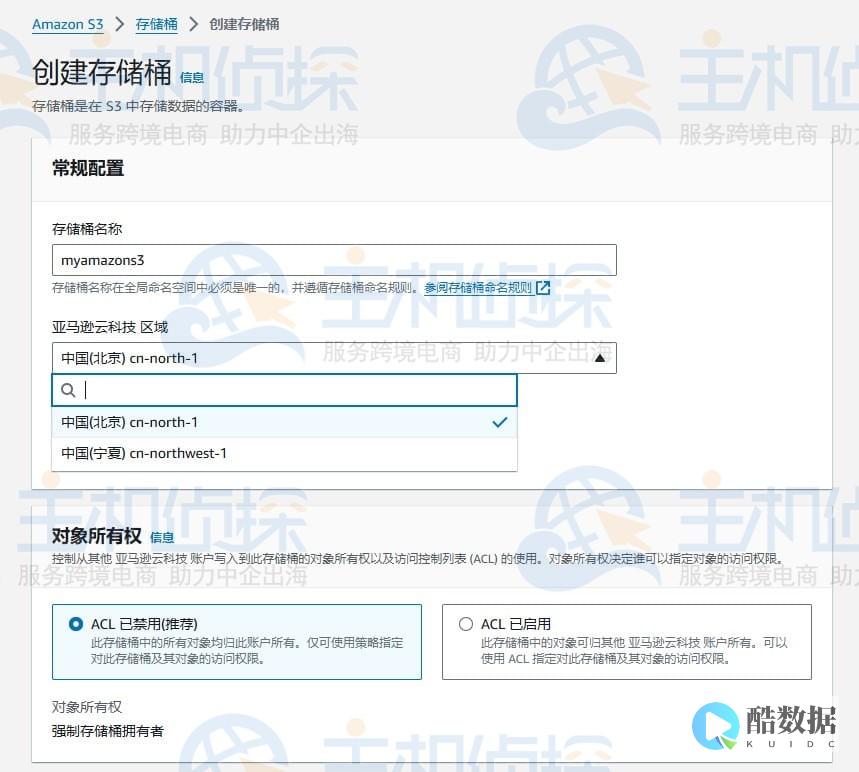This screenshot has width=859, height=772.
Task: Open 信息 link beside 对象所有权 heading
Action: pos(162,538)
